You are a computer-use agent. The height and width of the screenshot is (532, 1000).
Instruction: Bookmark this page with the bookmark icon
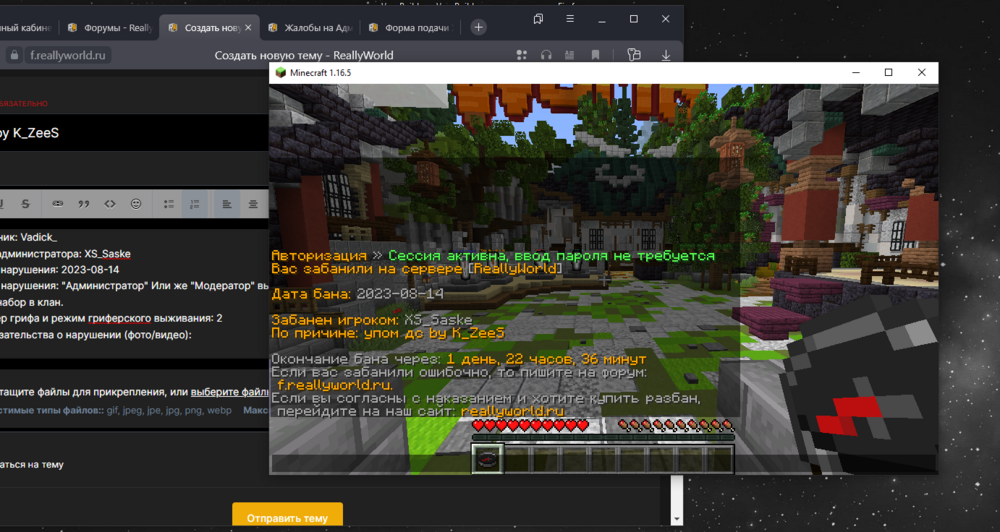click(595, 55)
